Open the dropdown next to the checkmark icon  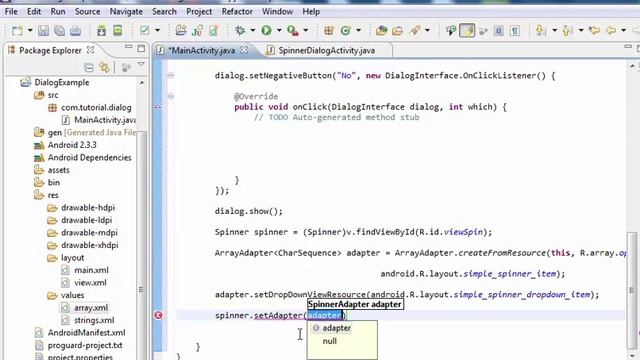point(157,31)
